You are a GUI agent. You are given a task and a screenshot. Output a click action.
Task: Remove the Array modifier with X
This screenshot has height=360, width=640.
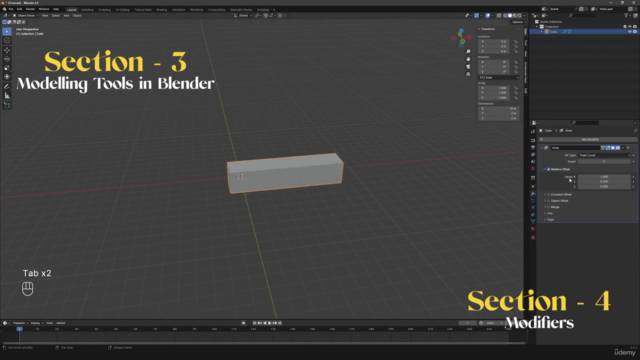(628, 148)
